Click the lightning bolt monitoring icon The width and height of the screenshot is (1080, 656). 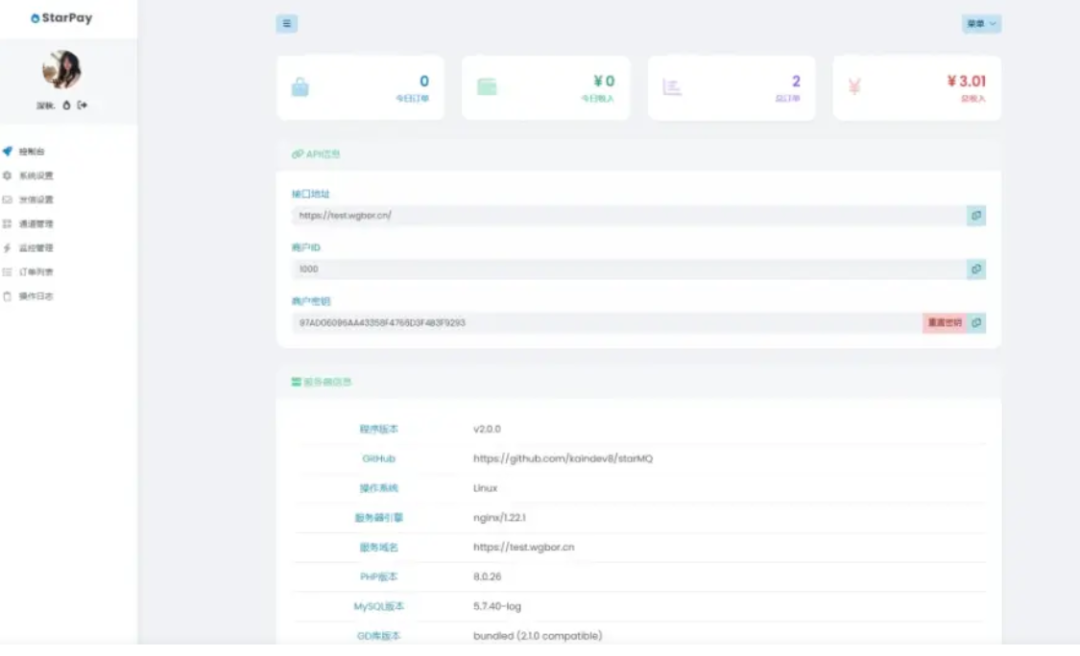tap(8, 248)
